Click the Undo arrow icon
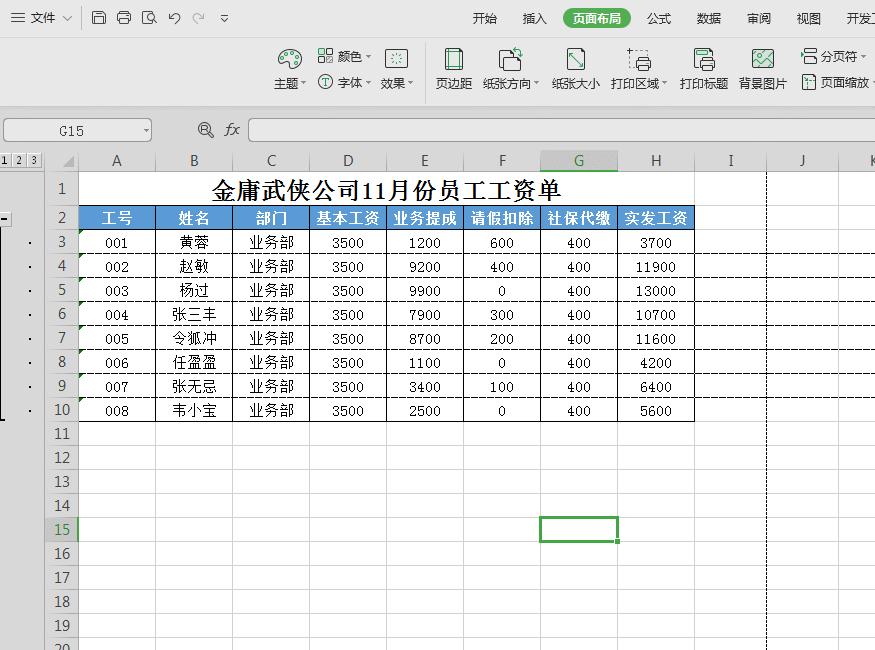The width and height of the screenshot is (875, 650). (x=174, y=18)
